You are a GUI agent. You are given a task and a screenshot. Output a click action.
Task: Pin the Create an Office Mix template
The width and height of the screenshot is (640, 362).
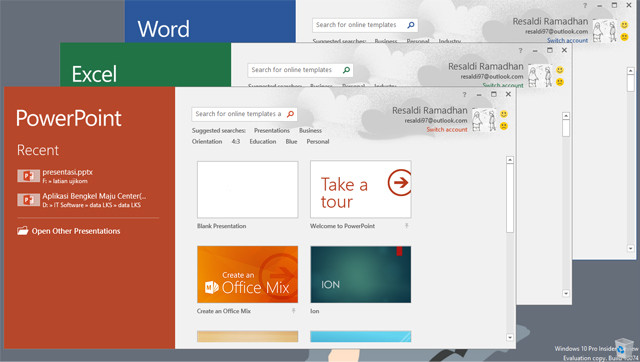coord(293,311)
